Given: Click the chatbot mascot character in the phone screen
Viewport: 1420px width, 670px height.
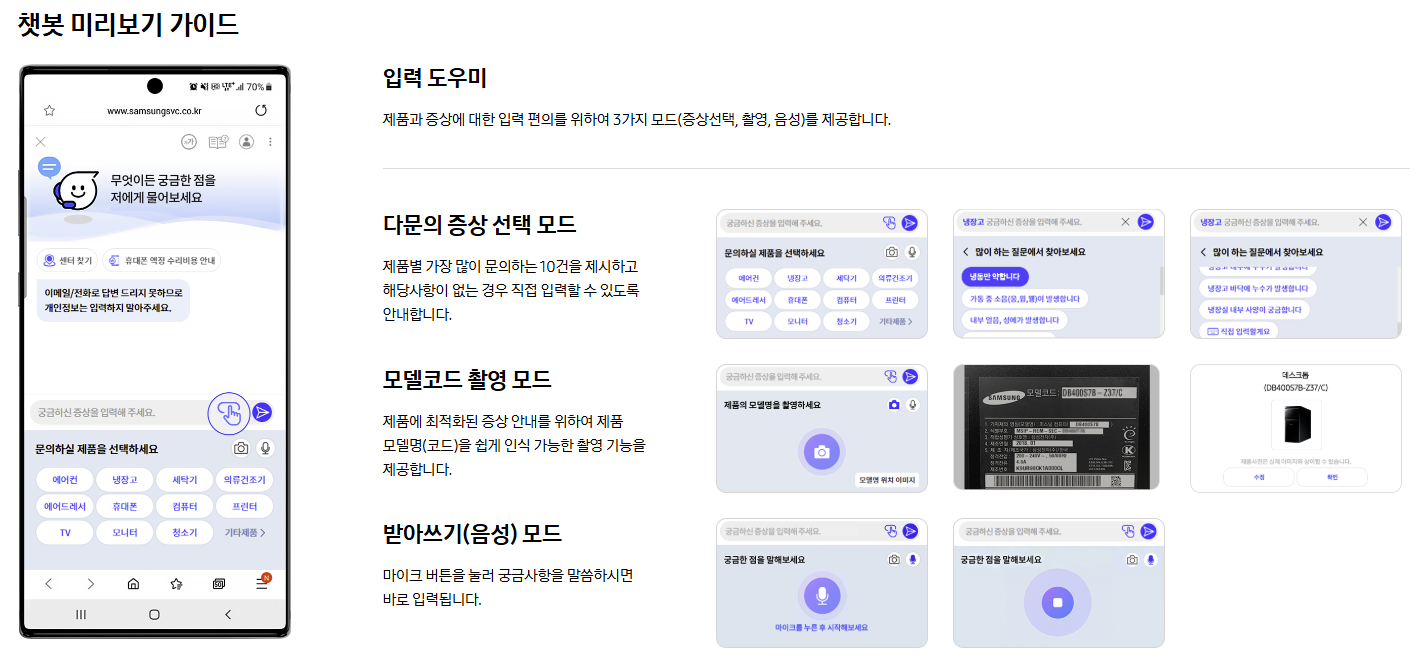Looking at the screenshot, I should coord(74,190).
